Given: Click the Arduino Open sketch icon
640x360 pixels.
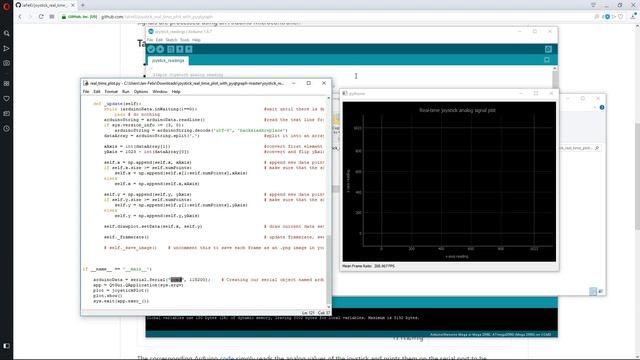Looking at the screenshot, I should [180, 49].
